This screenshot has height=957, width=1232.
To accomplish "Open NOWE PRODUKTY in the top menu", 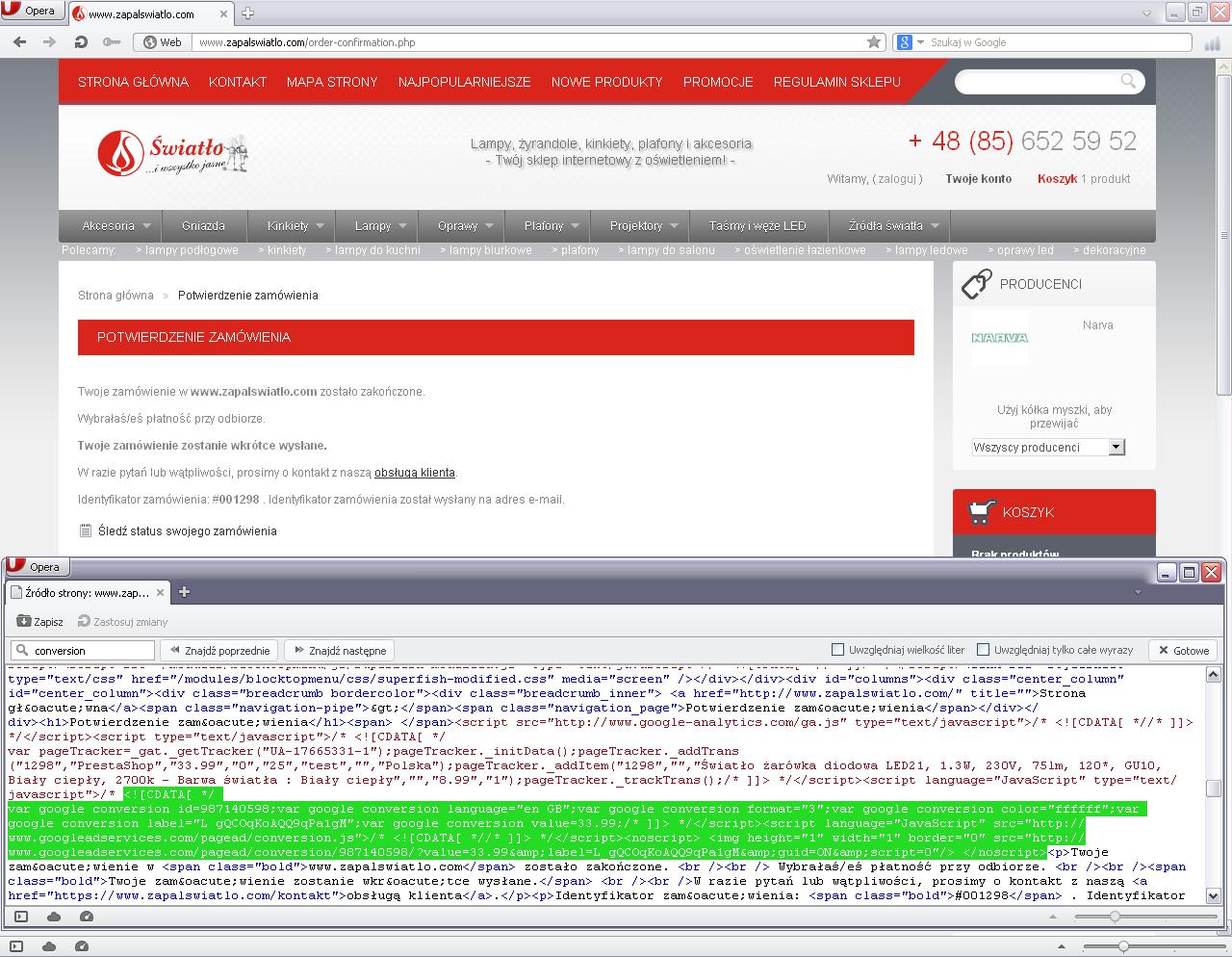I will click(x=607, y=82).
